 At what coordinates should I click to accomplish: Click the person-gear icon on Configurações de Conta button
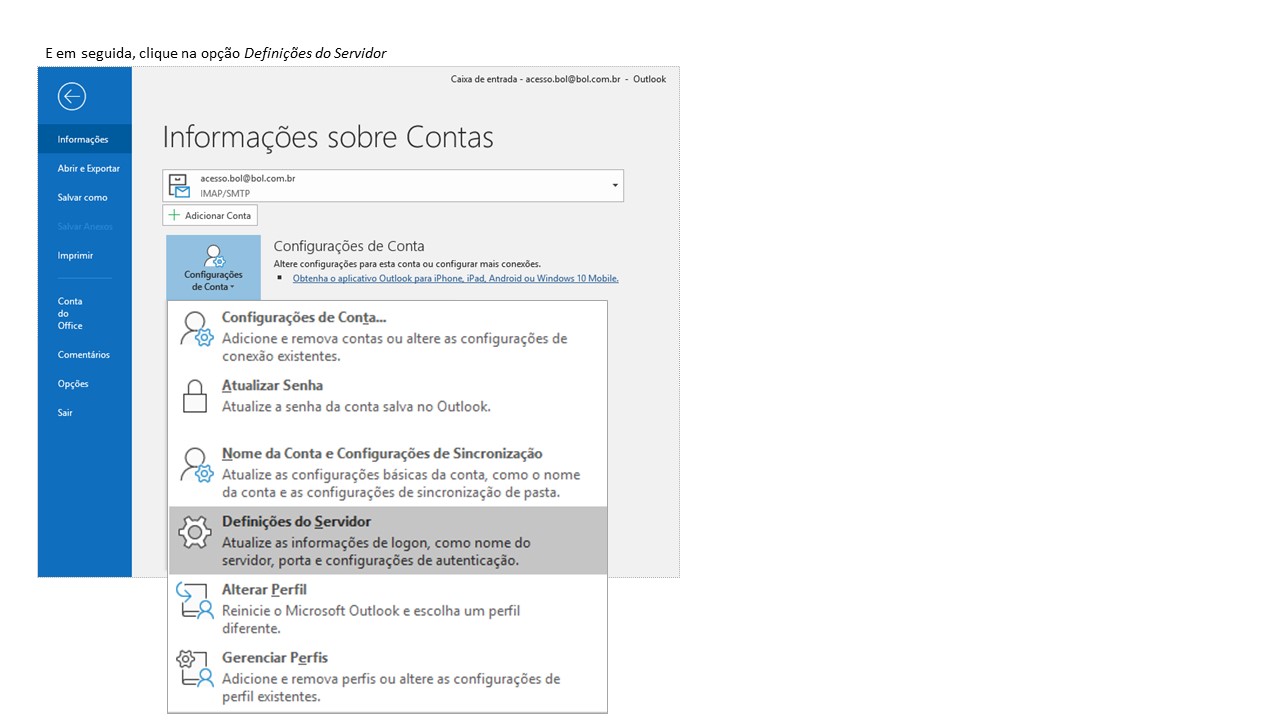213,255
